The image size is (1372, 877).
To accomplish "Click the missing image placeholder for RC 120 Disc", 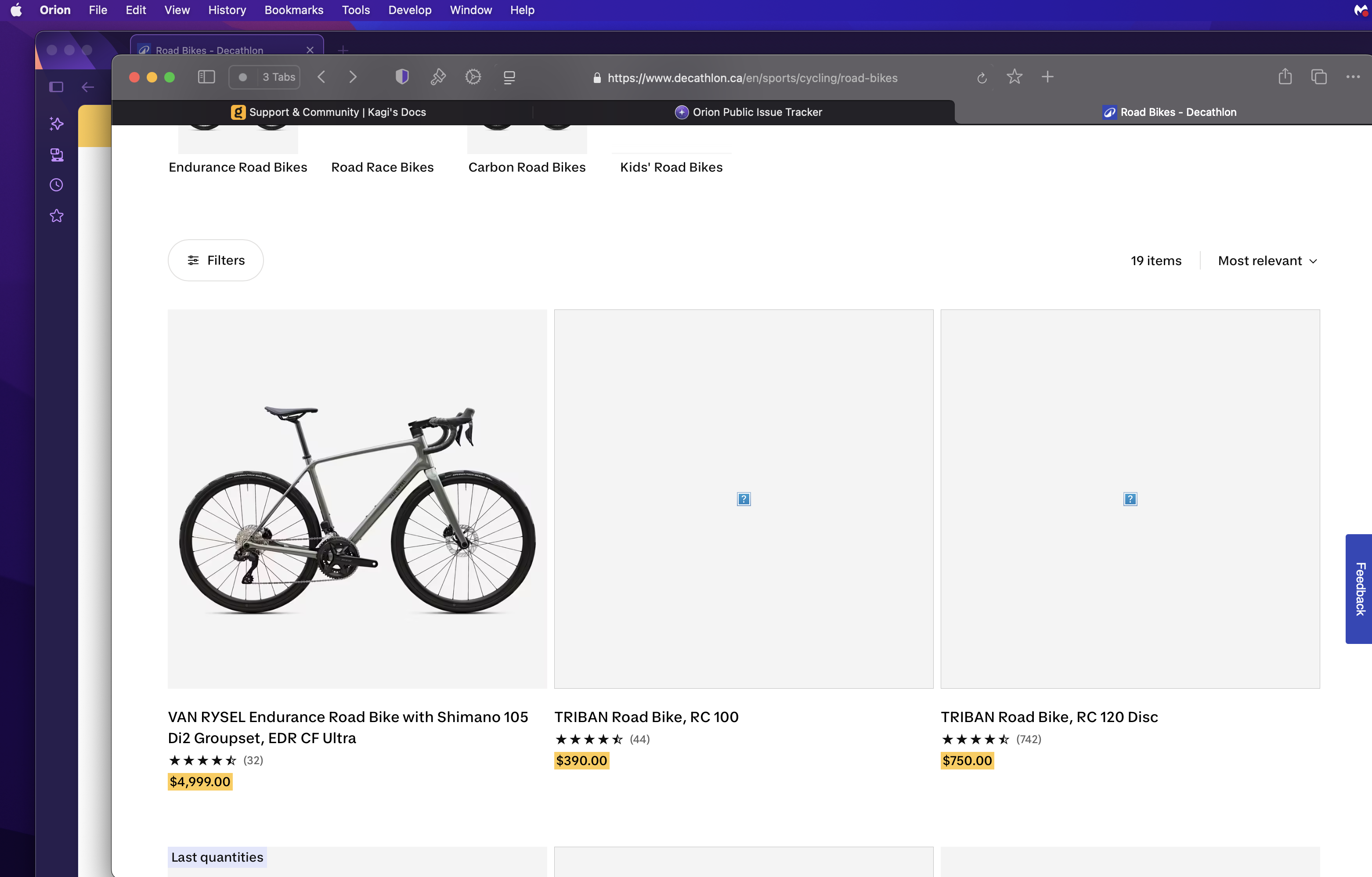I will point(1130,499).
